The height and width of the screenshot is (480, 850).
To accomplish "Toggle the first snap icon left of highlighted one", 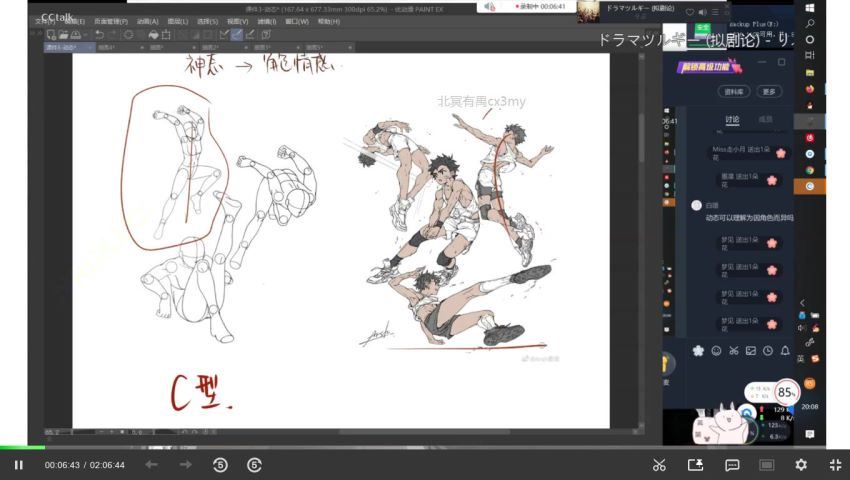I will 224,35.
